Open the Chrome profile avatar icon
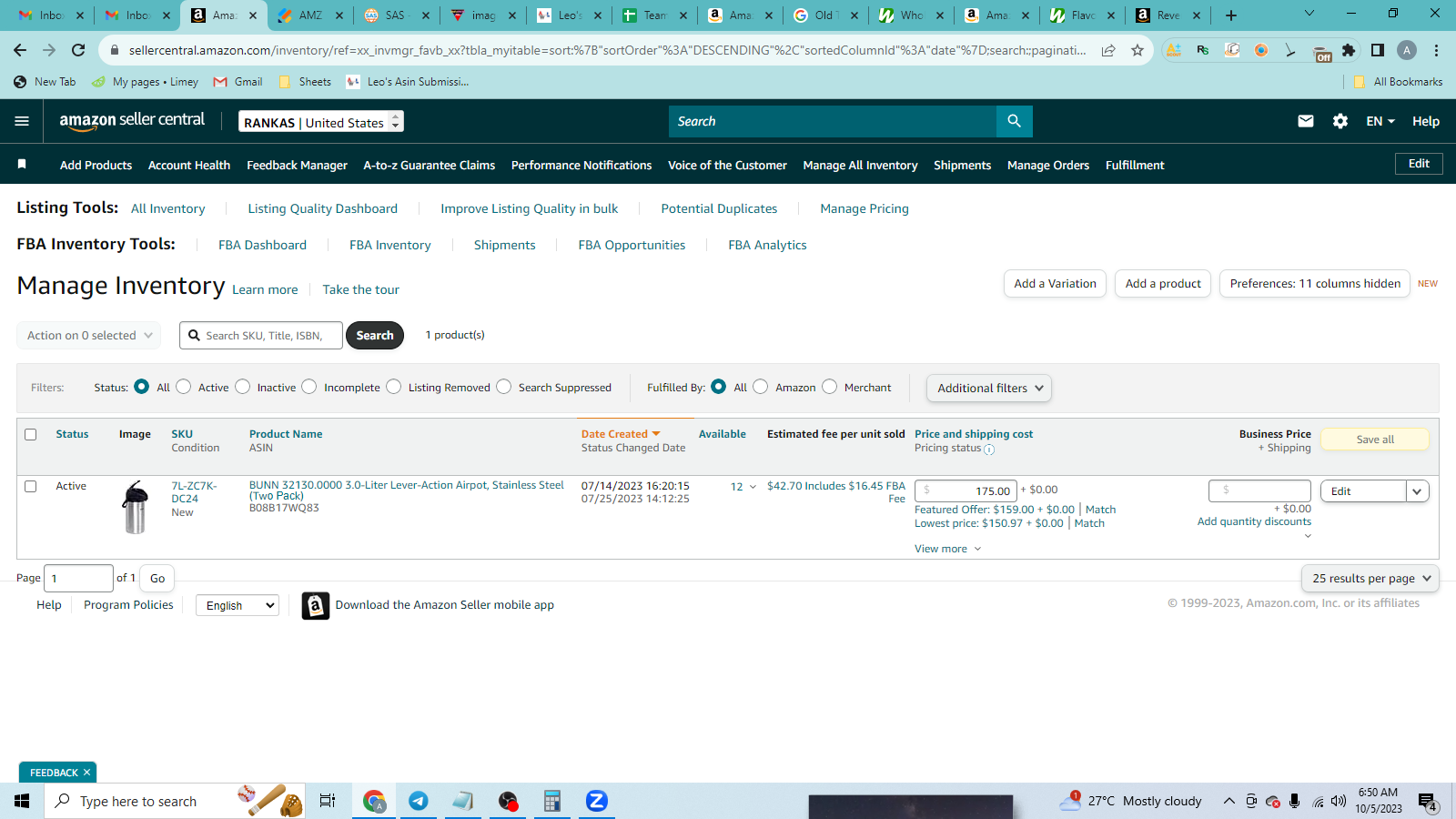 pos(1407,50)
